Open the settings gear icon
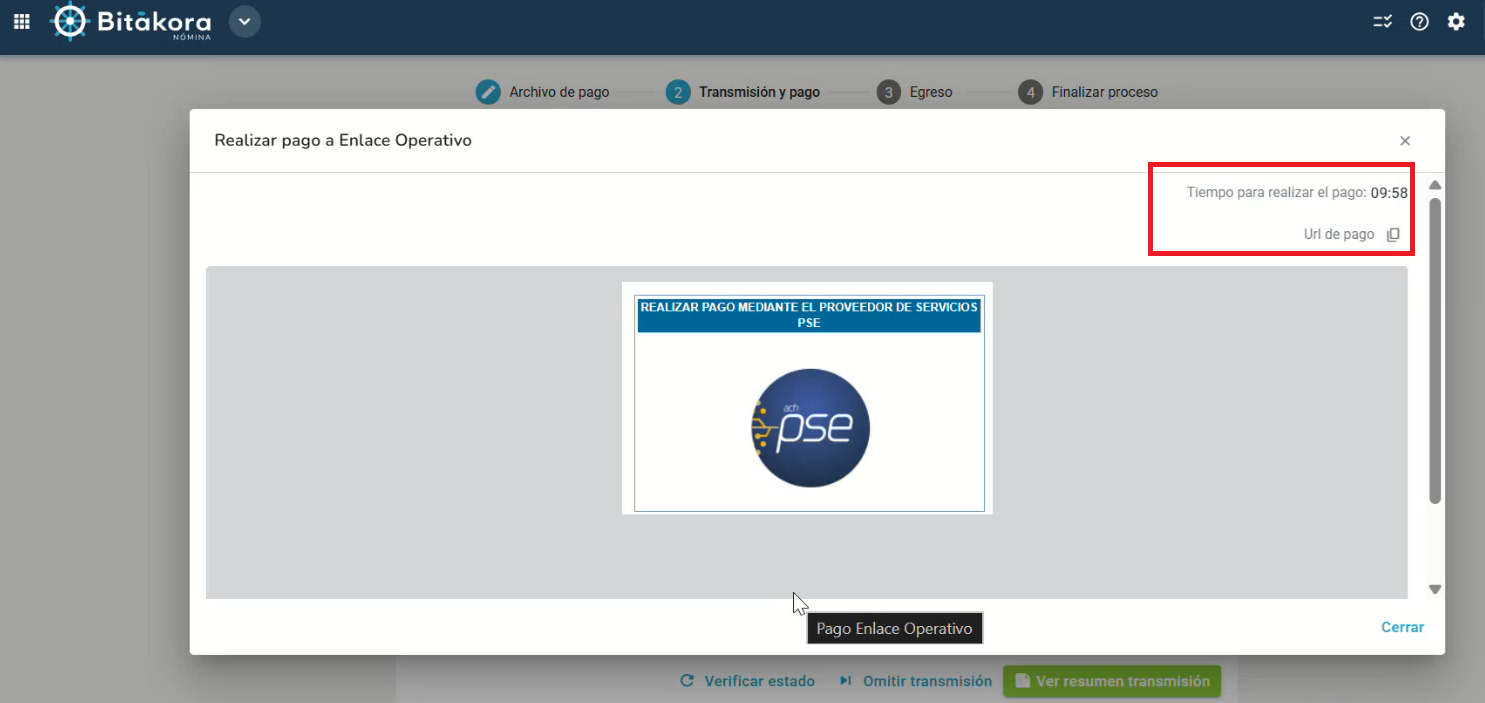The height and width of the screenshot is (703, 1485). [x=1456, y=21]
